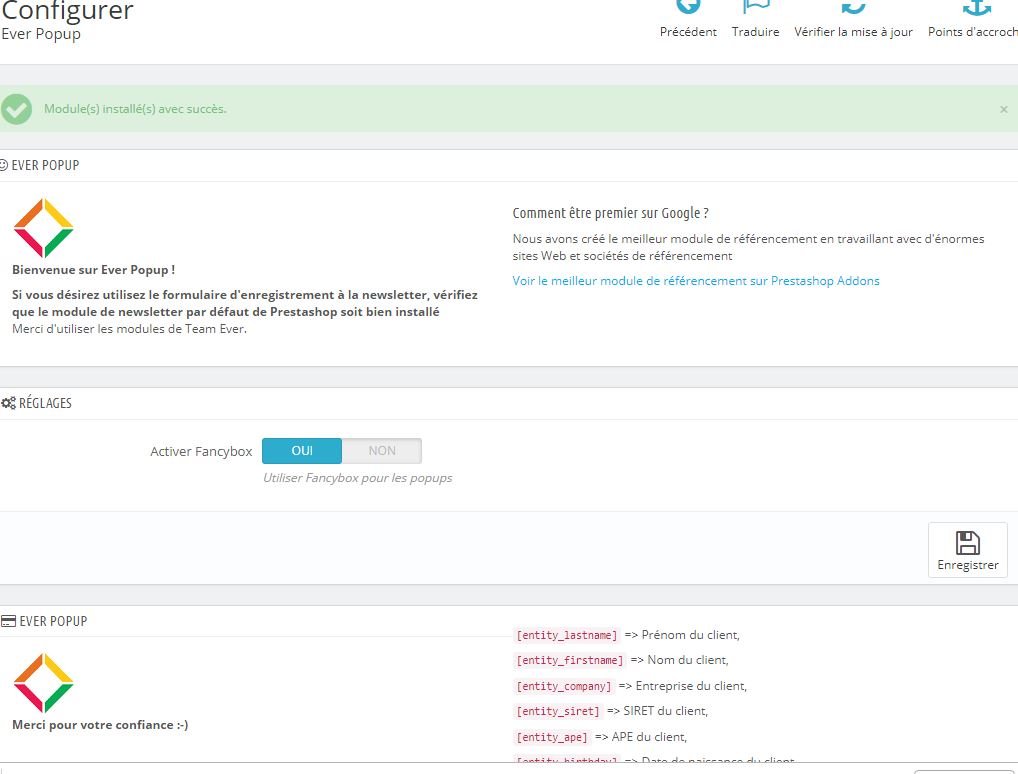Select the [entity_lastname] code tag
1018x774 pixels.
567,635
